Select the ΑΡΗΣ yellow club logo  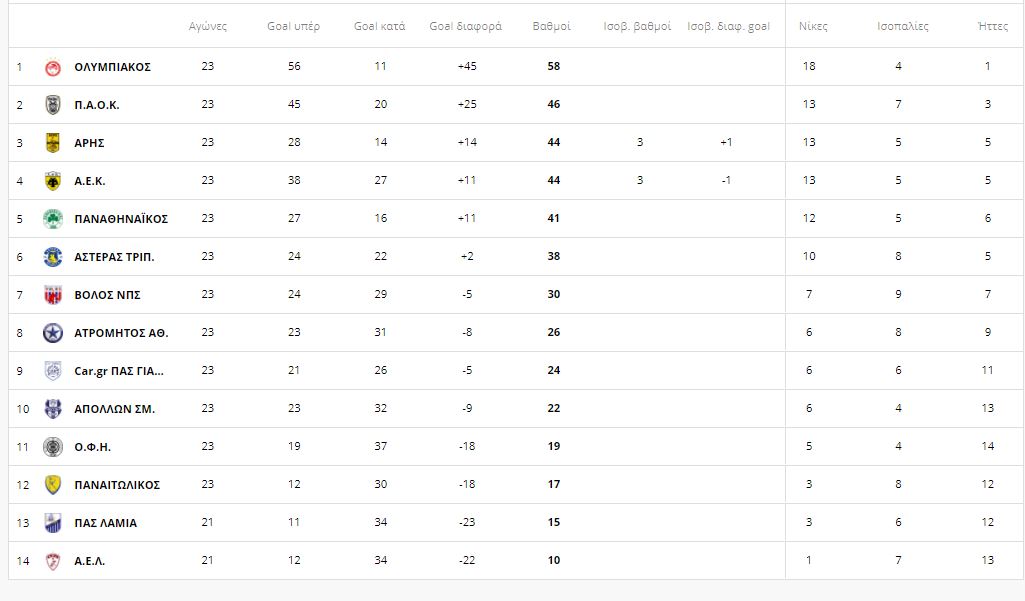[x=53, y=143]
